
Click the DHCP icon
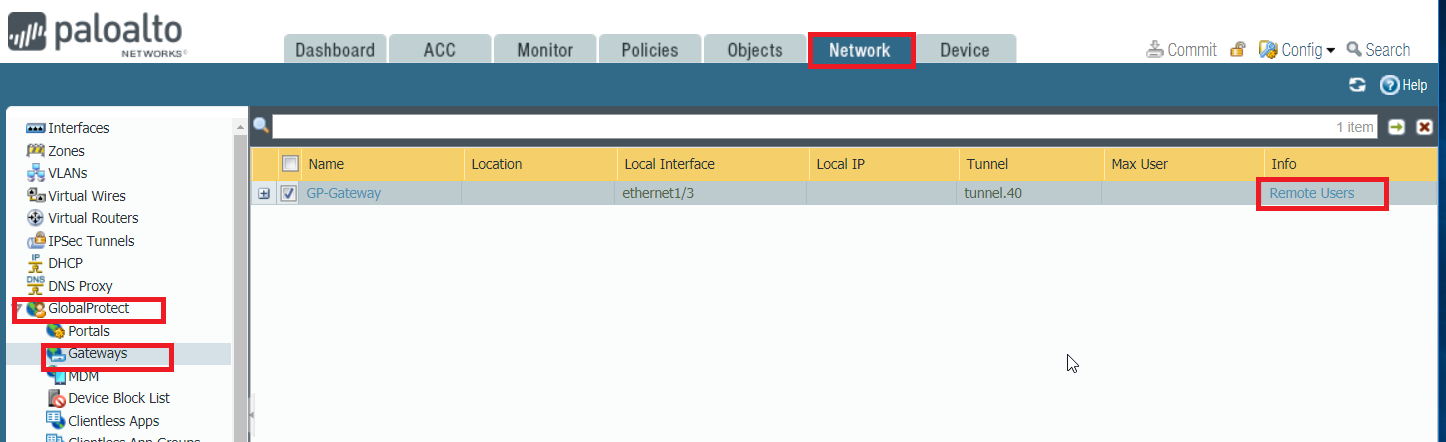point(36,263)
